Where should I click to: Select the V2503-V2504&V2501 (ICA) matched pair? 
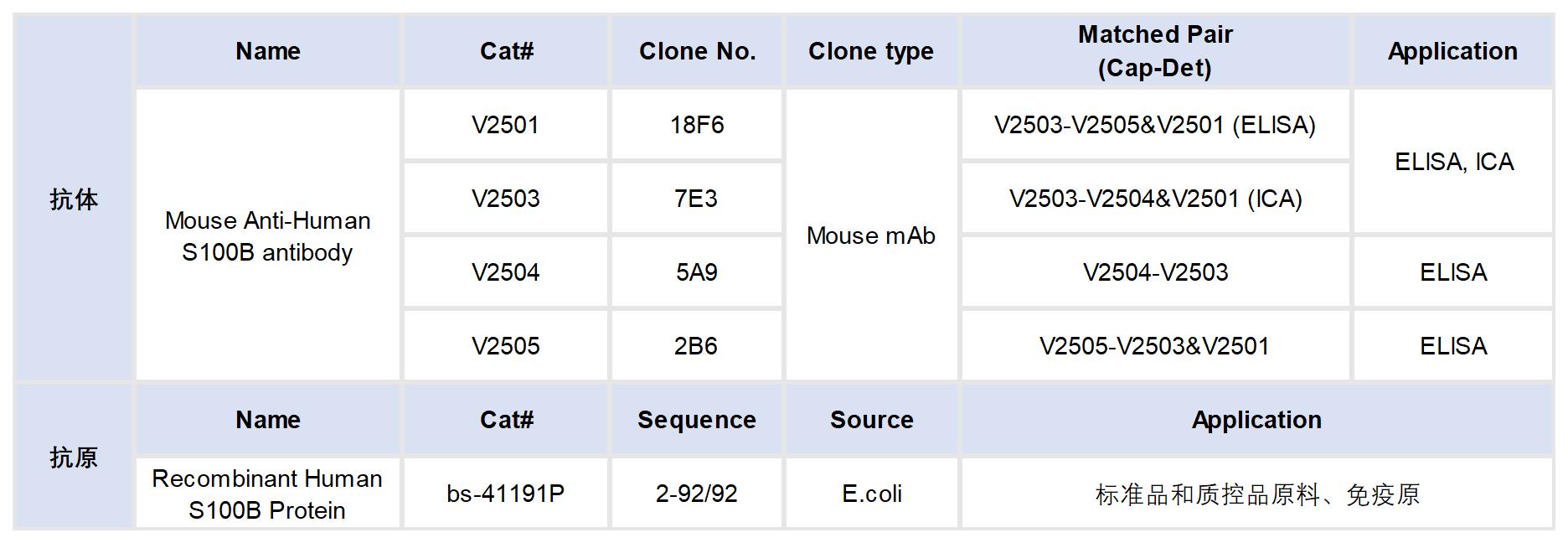pyautogui.click(x=1154, y=199)
